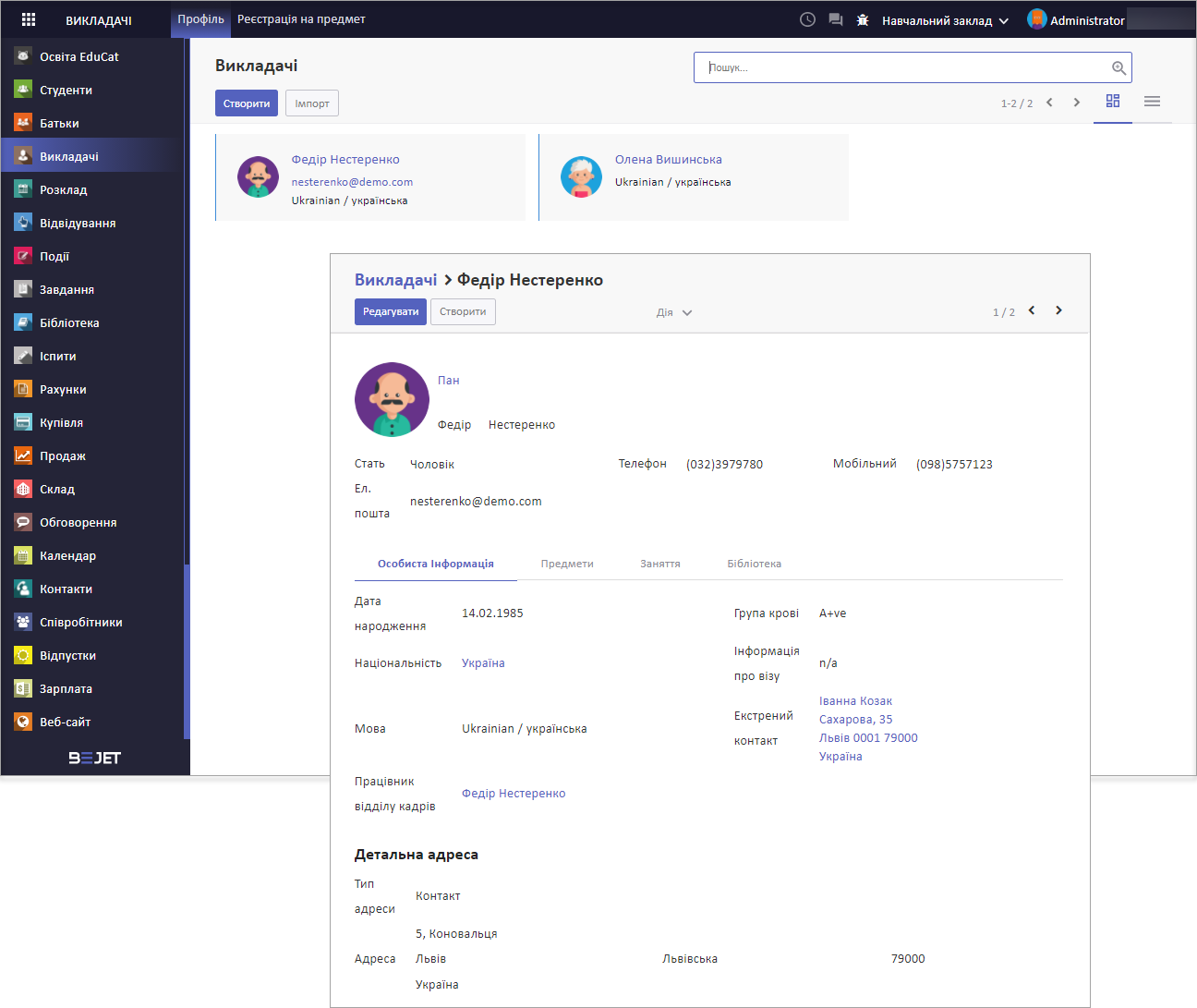1197x1008 pixels.
Task: Click the Редагувати button
Action: point(391,311)
